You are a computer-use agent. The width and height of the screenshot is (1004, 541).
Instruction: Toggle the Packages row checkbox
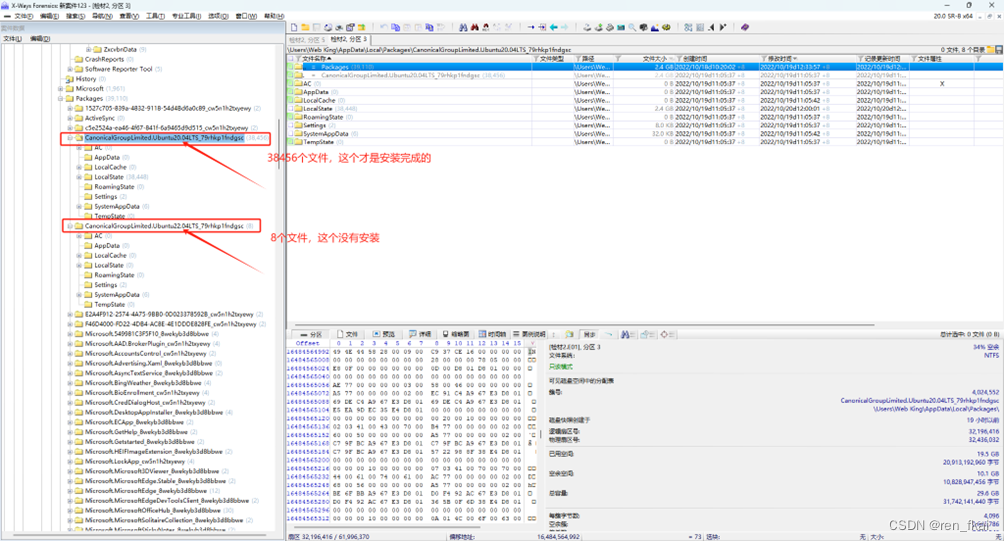(291, 67)
